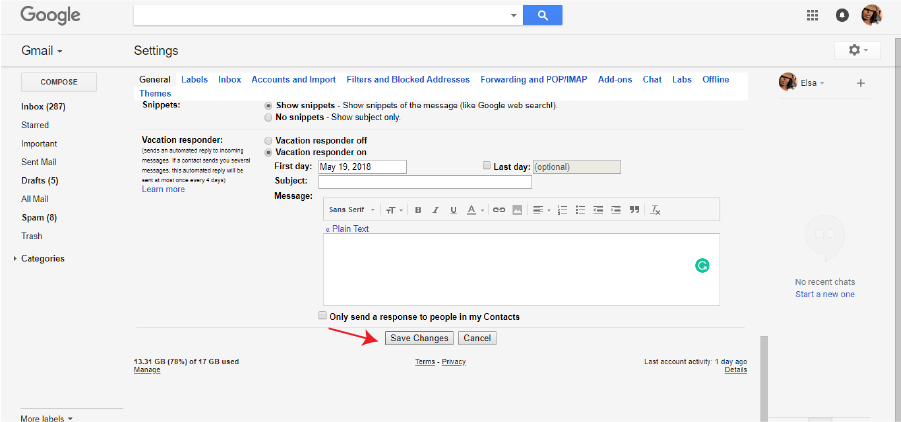Increase indent in message
Screen dimensions: 901x422
tap(616, 210)
